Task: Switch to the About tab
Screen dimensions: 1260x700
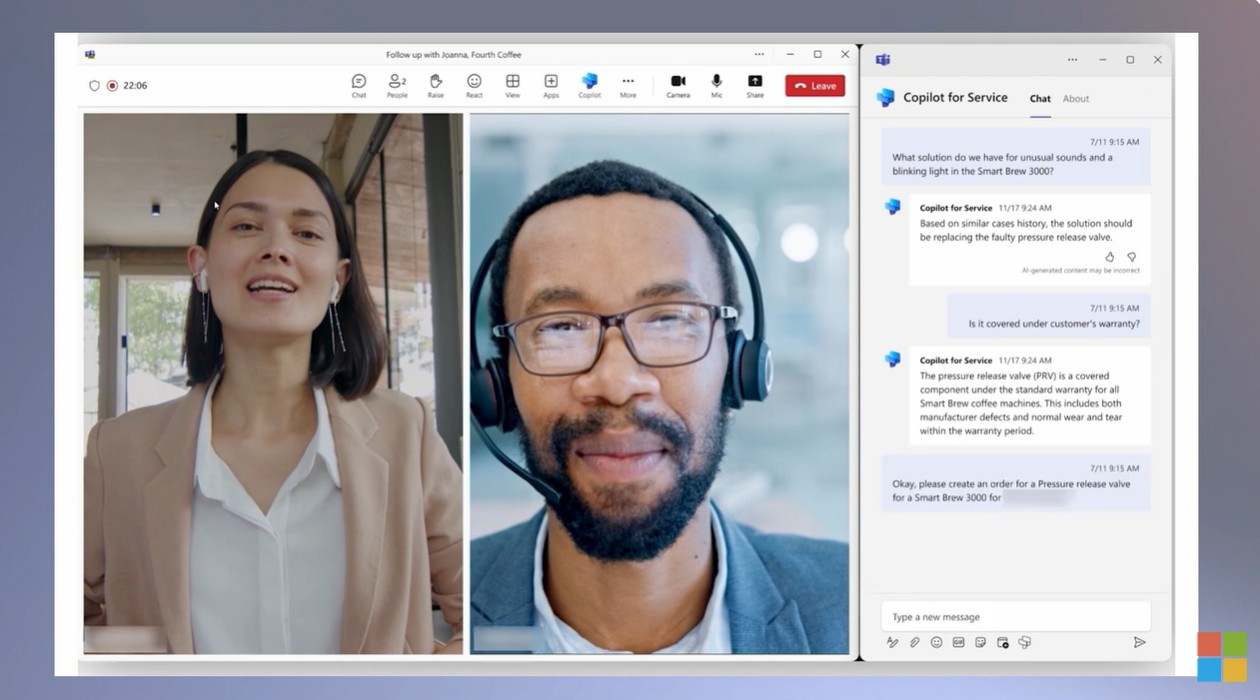Action: coord(1075,99)
